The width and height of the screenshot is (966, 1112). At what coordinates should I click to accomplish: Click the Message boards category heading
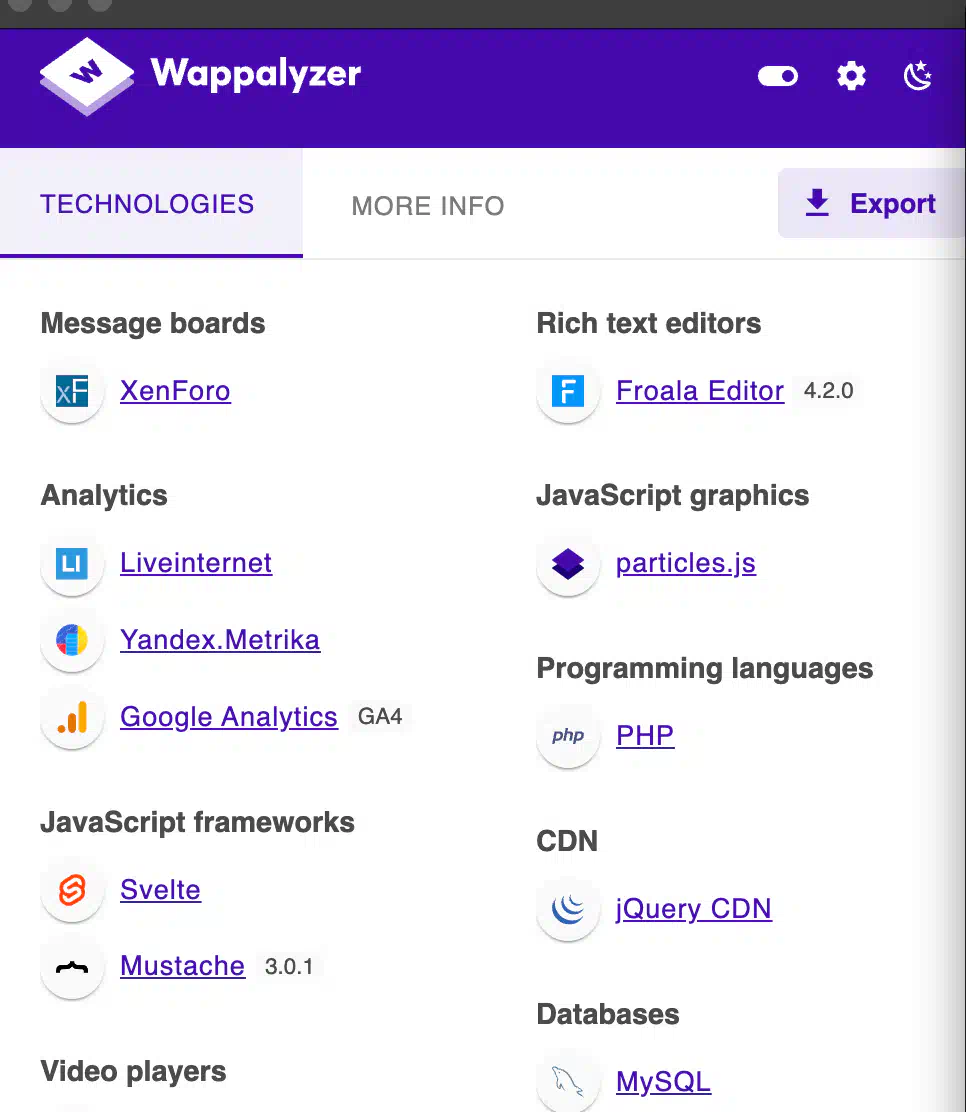click(x=152, y=323)
